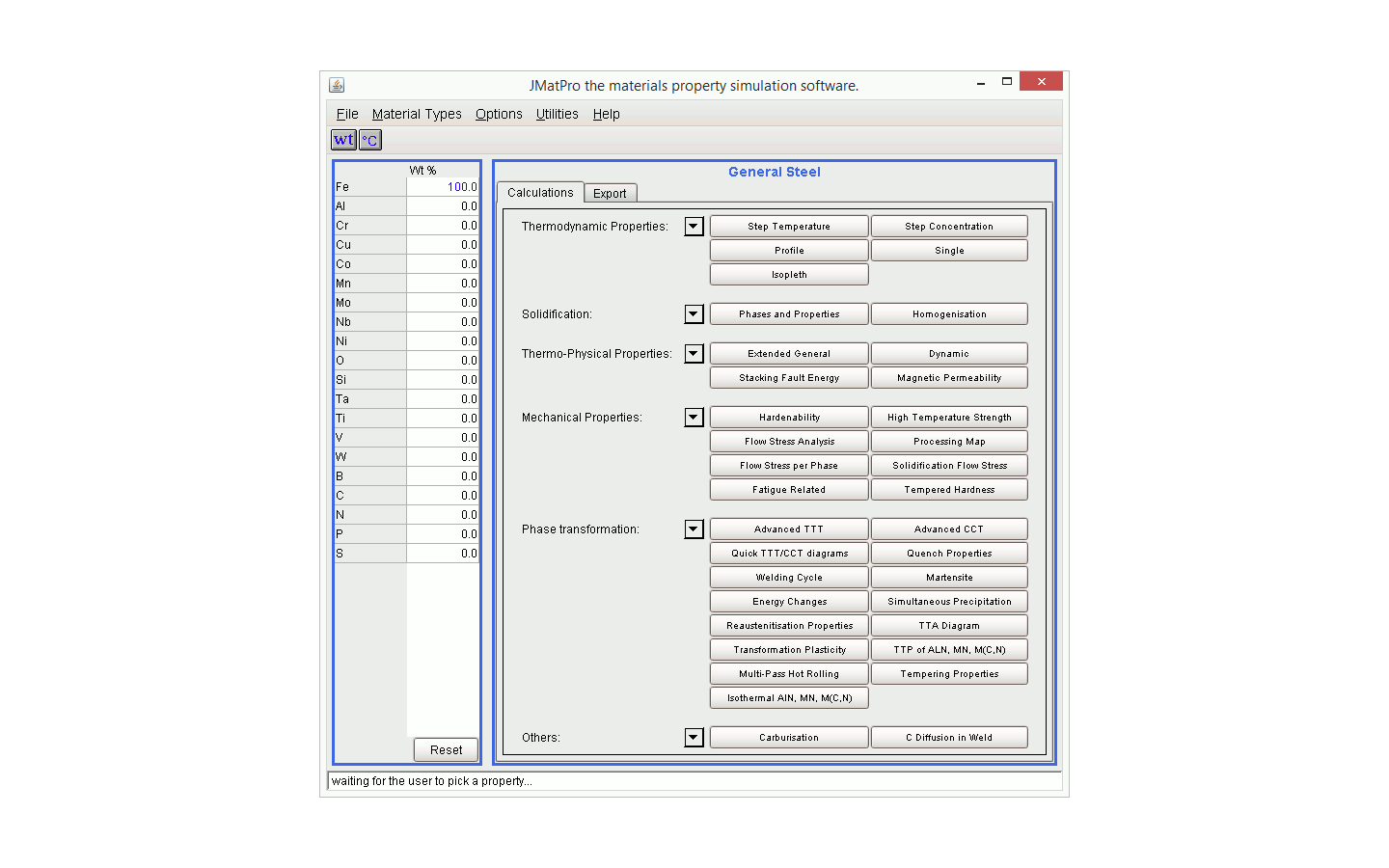
Task: Open the Energy Changes calculation
Action: click(789, 602)
